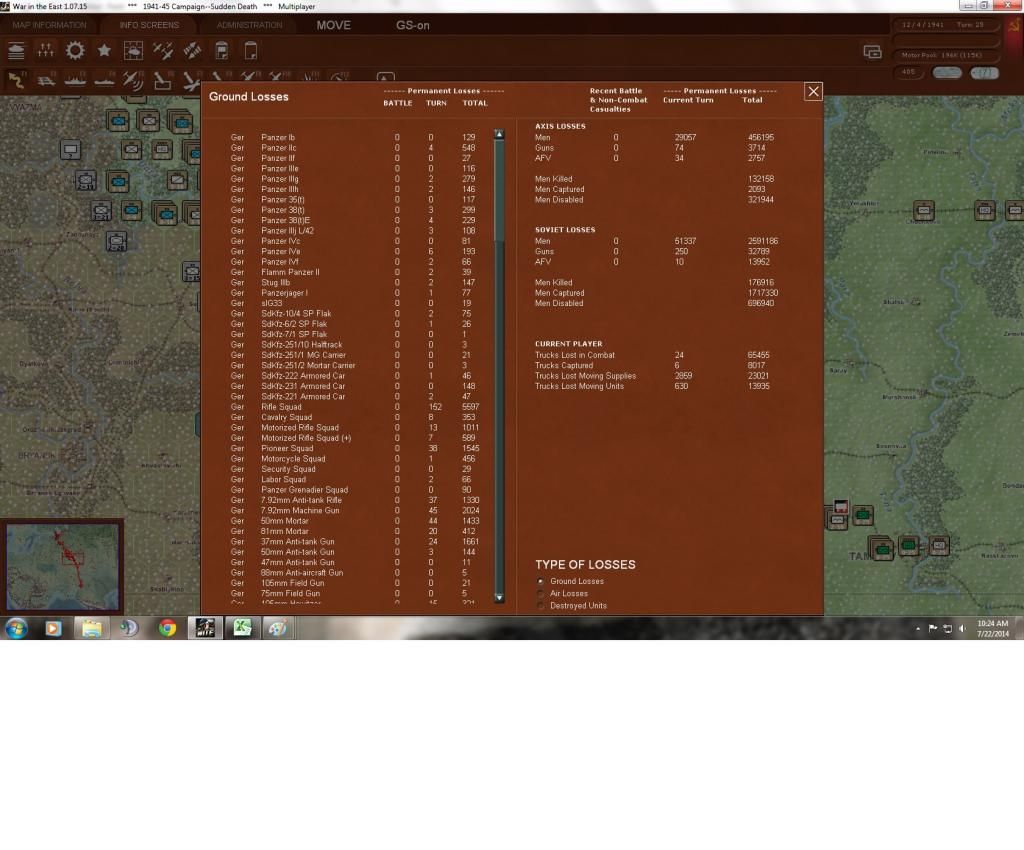The image size is (1024, 850).
Task: Select the F2 rail transport mode icon
Action: pos(46,80)
